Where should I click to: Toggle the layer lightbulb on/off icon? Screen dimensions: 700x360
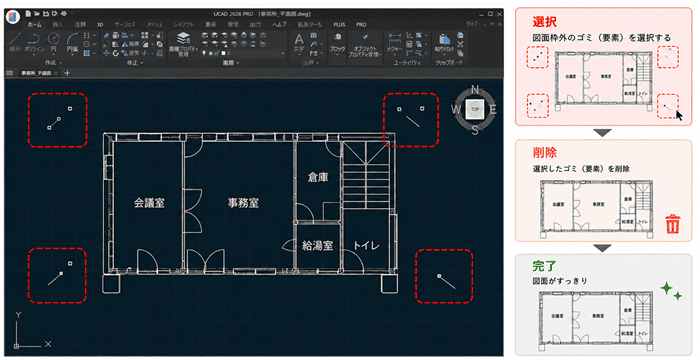click(x=204, y=53)
